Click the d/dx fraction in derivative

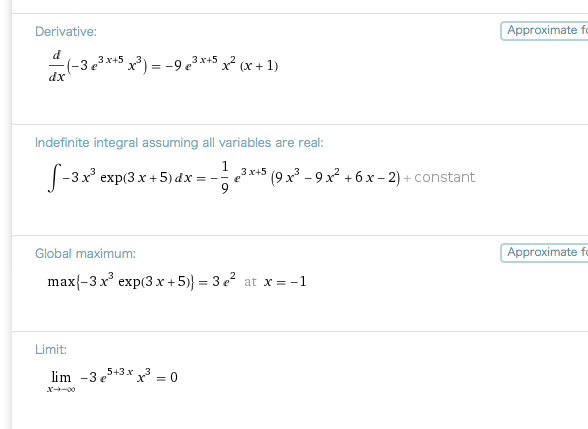point(57,66)
